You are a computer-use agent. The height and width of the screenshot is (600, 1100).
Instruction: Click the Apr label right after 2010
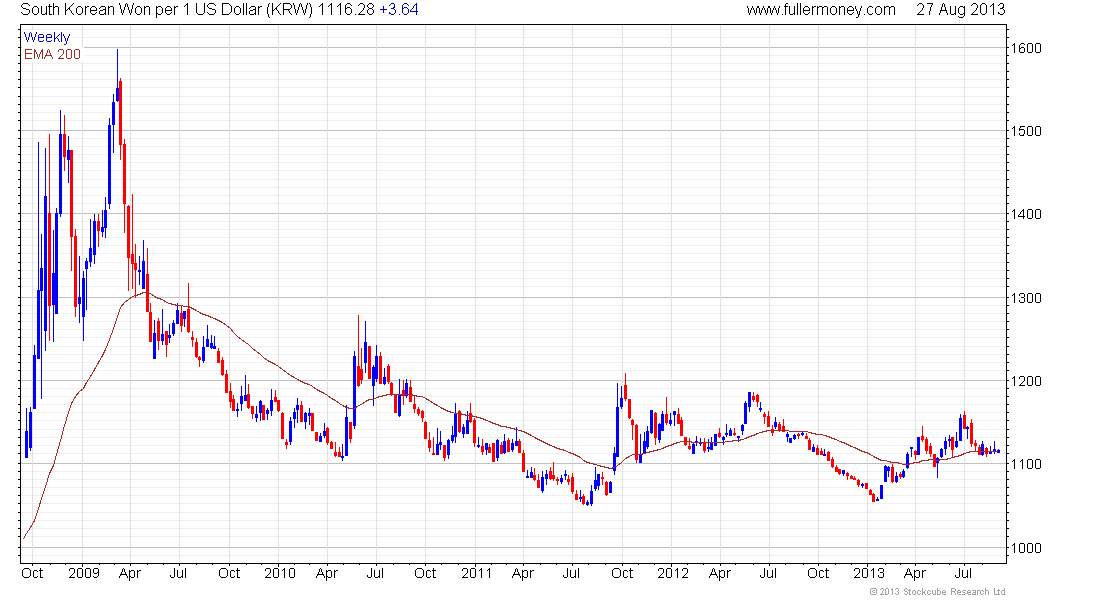pos(327,573)
